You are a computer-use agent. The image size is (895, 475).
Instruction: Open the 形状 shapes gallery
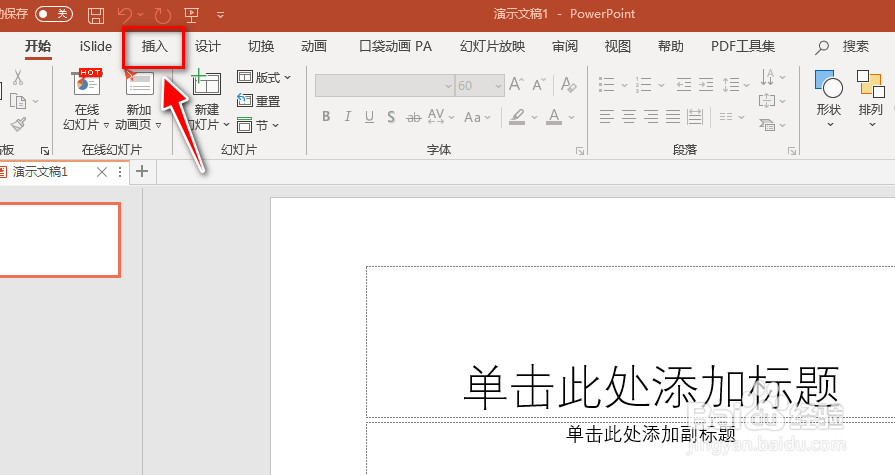[x=829, y=98]
